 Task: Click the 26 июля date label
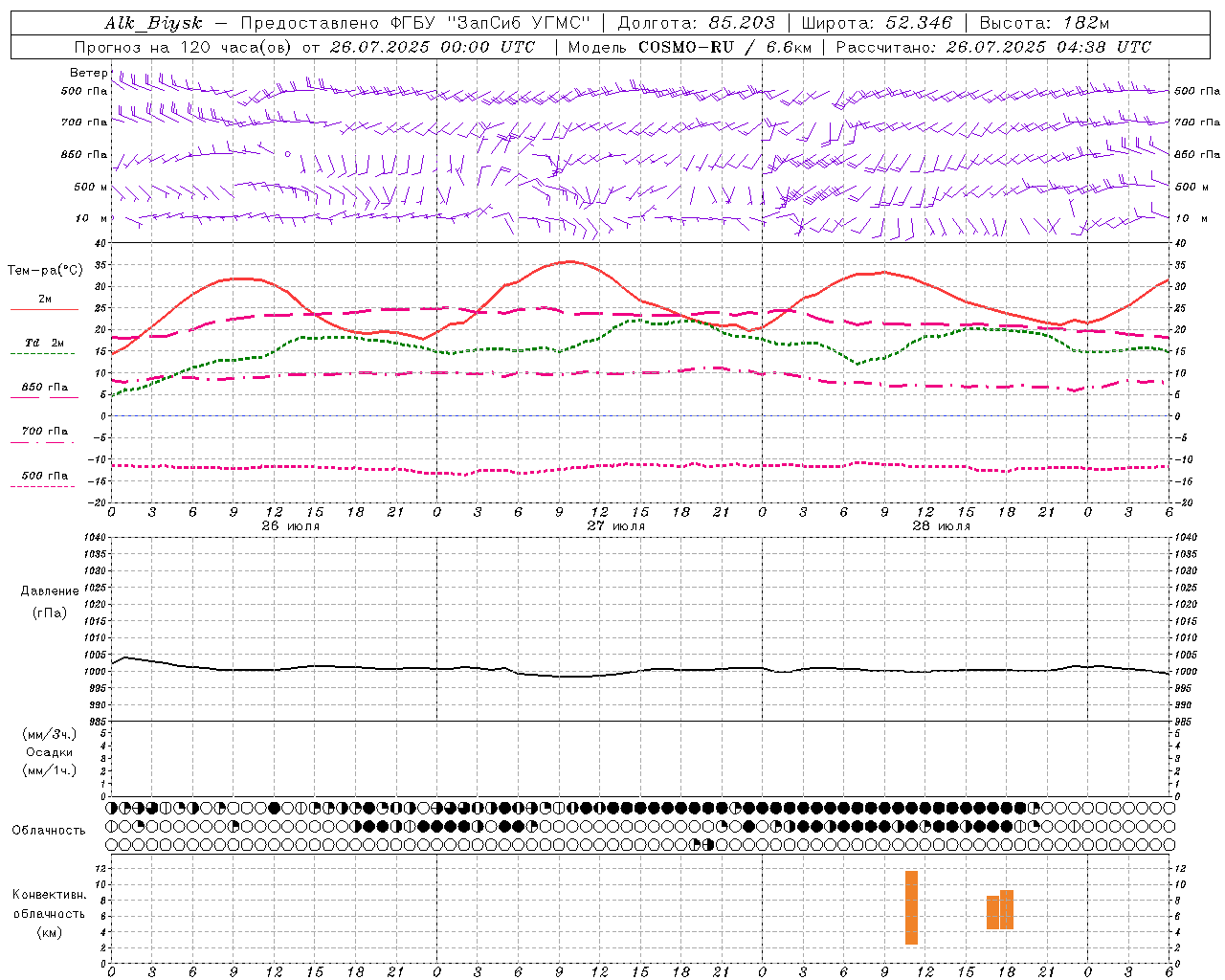point(290,525)
